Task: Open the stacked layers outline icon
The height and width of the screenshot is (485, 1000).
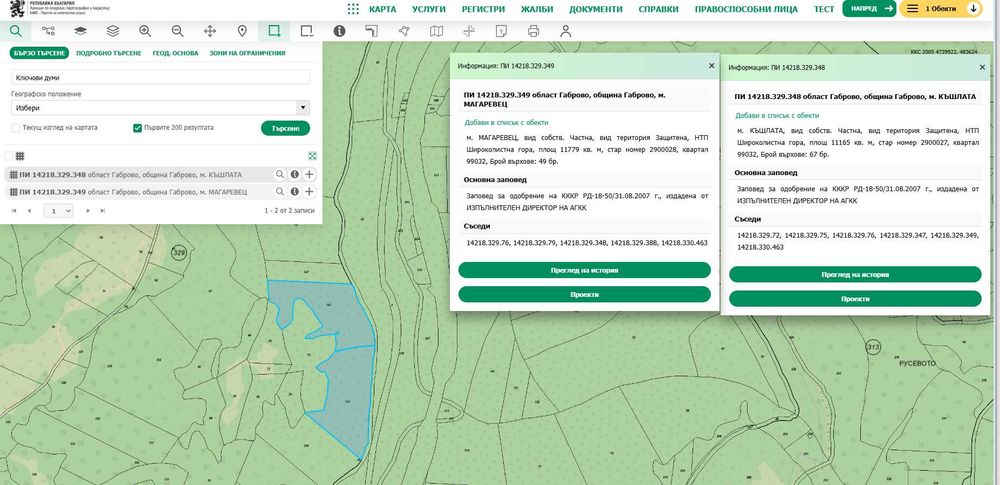Action: (x=113, y=31)
